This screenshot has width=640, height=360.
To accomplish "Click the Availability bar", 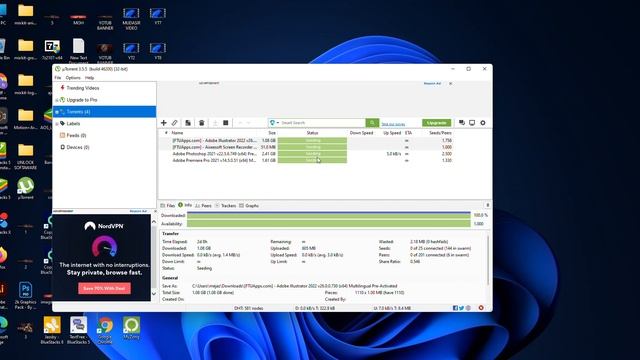I will point(329,224).
